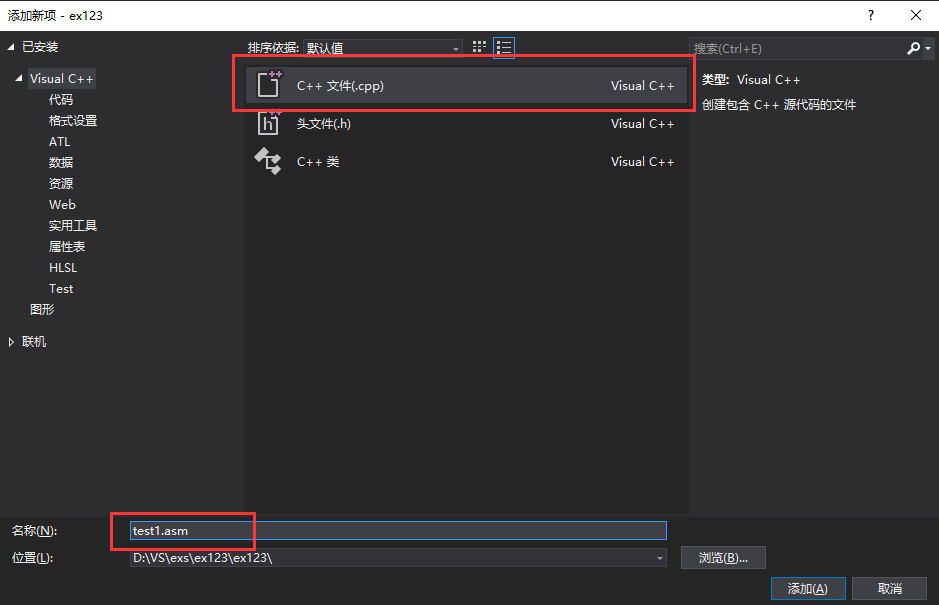Image resolution: width=939 pixels, height=605 pixels.
Task: Select the 属性表 category
Action: (x=66, y=246)
